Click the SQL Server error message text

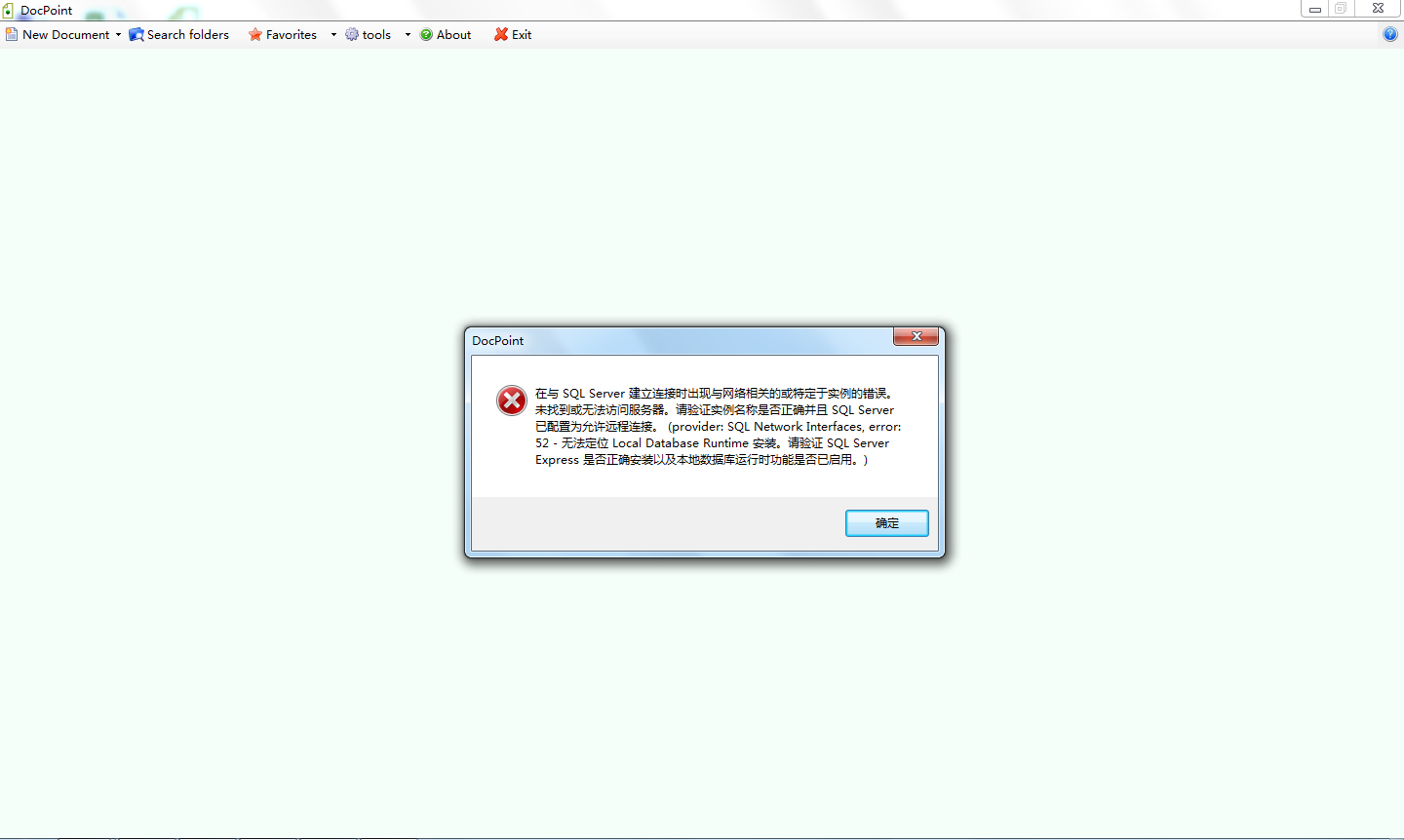(x=719, y=427)
